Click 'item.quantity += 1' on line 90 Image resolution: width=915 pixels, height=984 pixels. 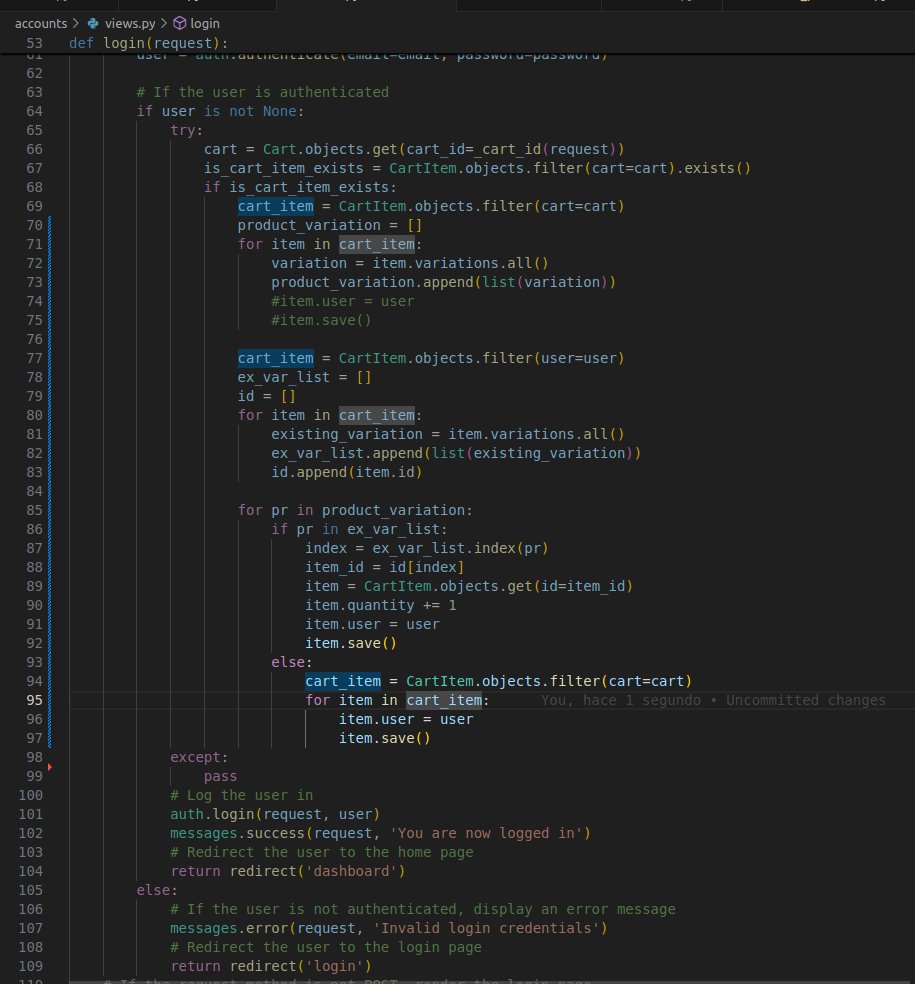381,605
